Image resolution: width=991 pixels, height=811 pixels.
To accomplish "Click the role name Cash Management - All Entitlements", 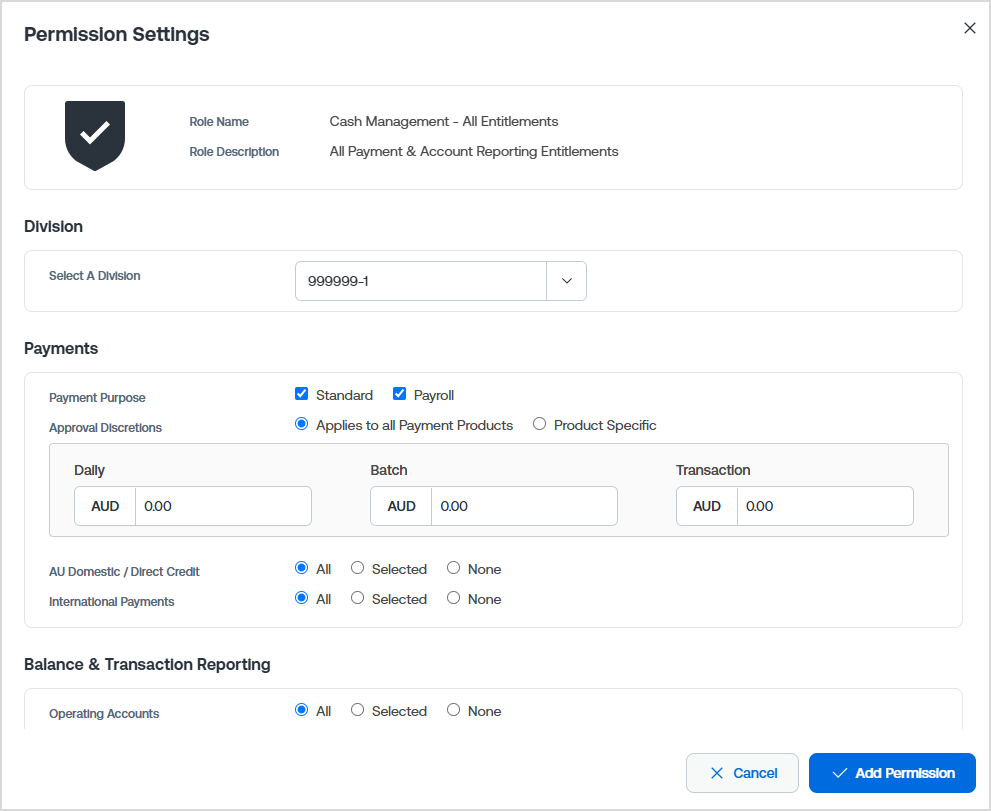I will click(x=444, y=121).
